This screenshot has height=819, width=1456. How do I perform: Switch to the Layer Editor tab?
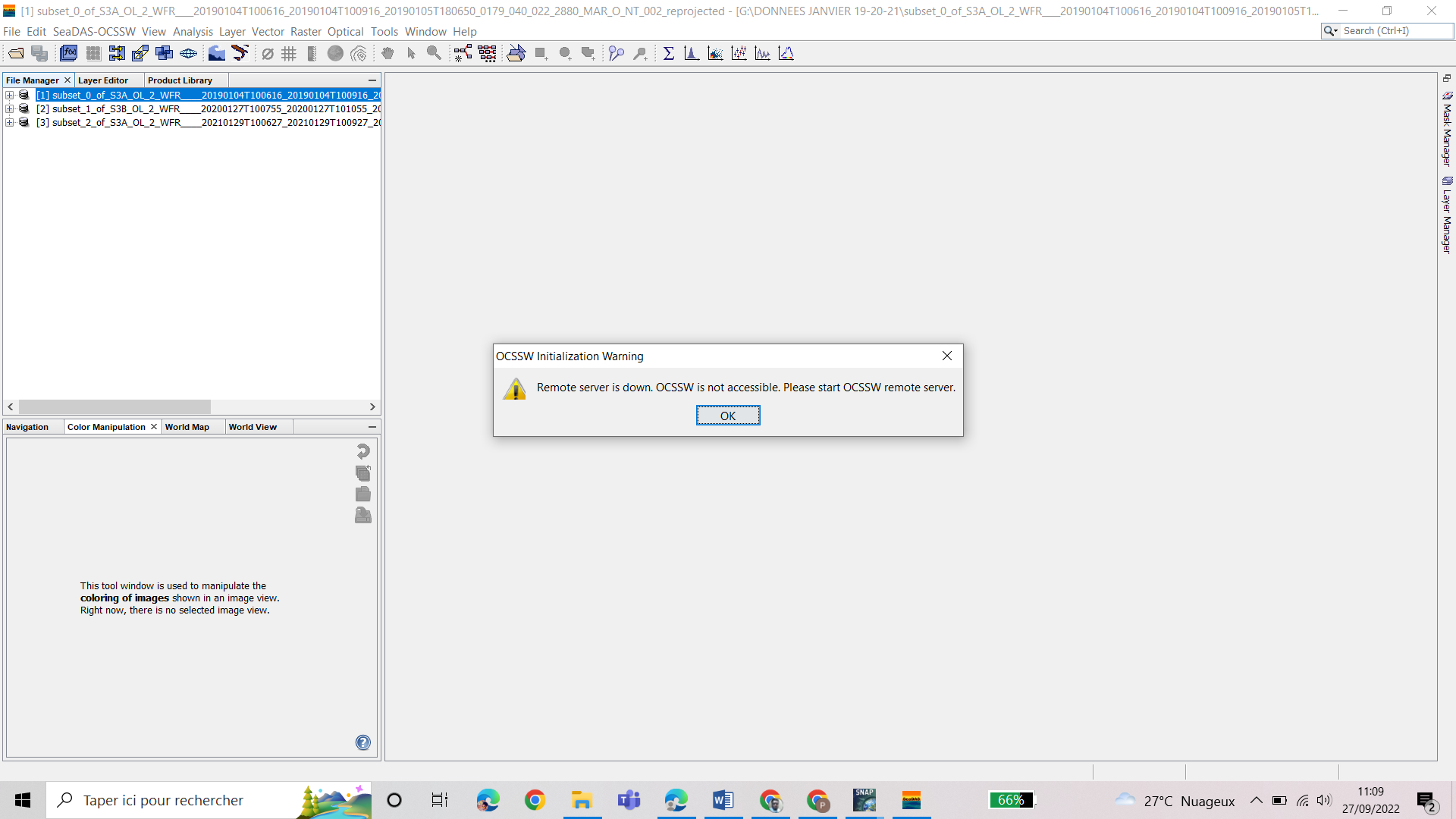(x=103, y=79)
